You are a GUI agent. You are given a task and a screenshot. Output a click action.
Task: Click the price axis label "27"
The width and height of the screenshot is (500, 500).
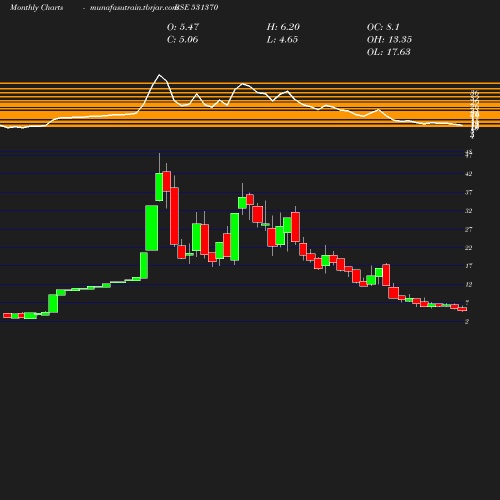[x=469, y=230]
